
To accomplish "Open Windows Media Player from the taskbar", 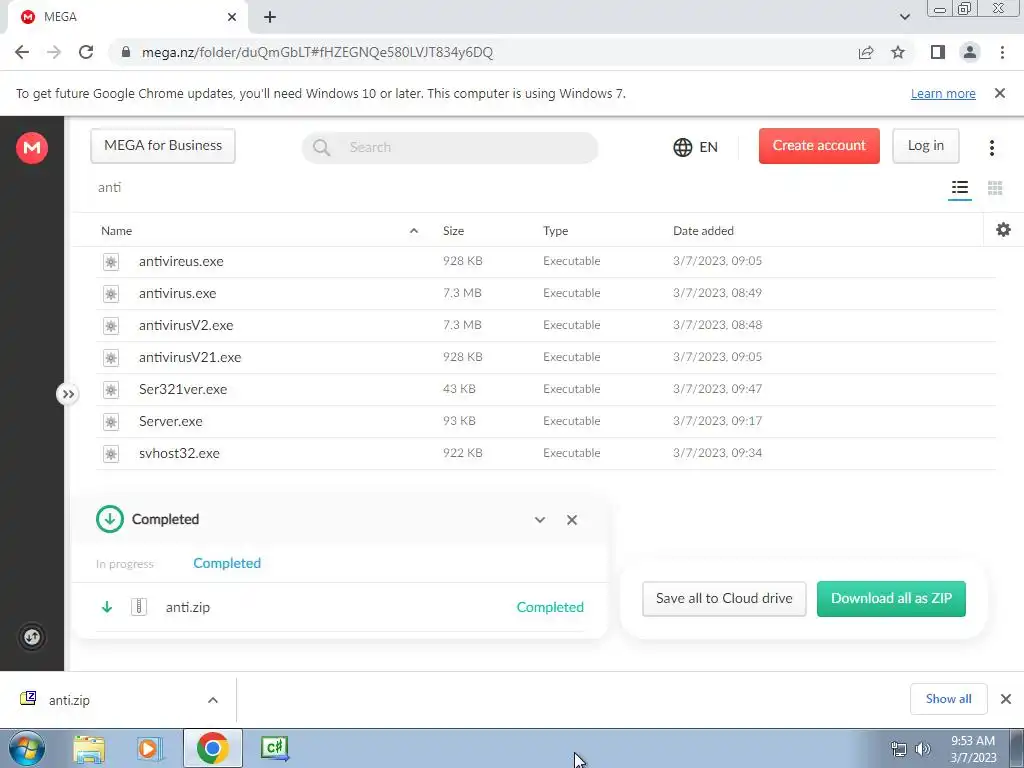I will point(150,749).
